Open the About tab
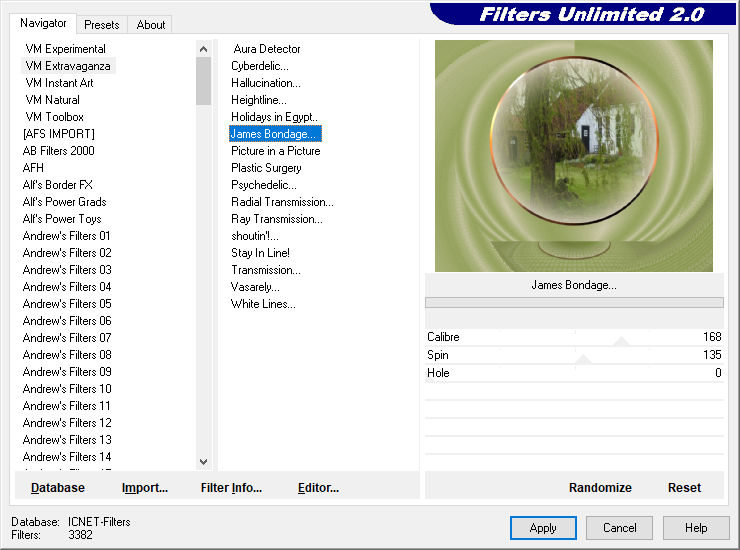Image resolution: width=740 pixels, height=550 pixels. coord(151,25)
